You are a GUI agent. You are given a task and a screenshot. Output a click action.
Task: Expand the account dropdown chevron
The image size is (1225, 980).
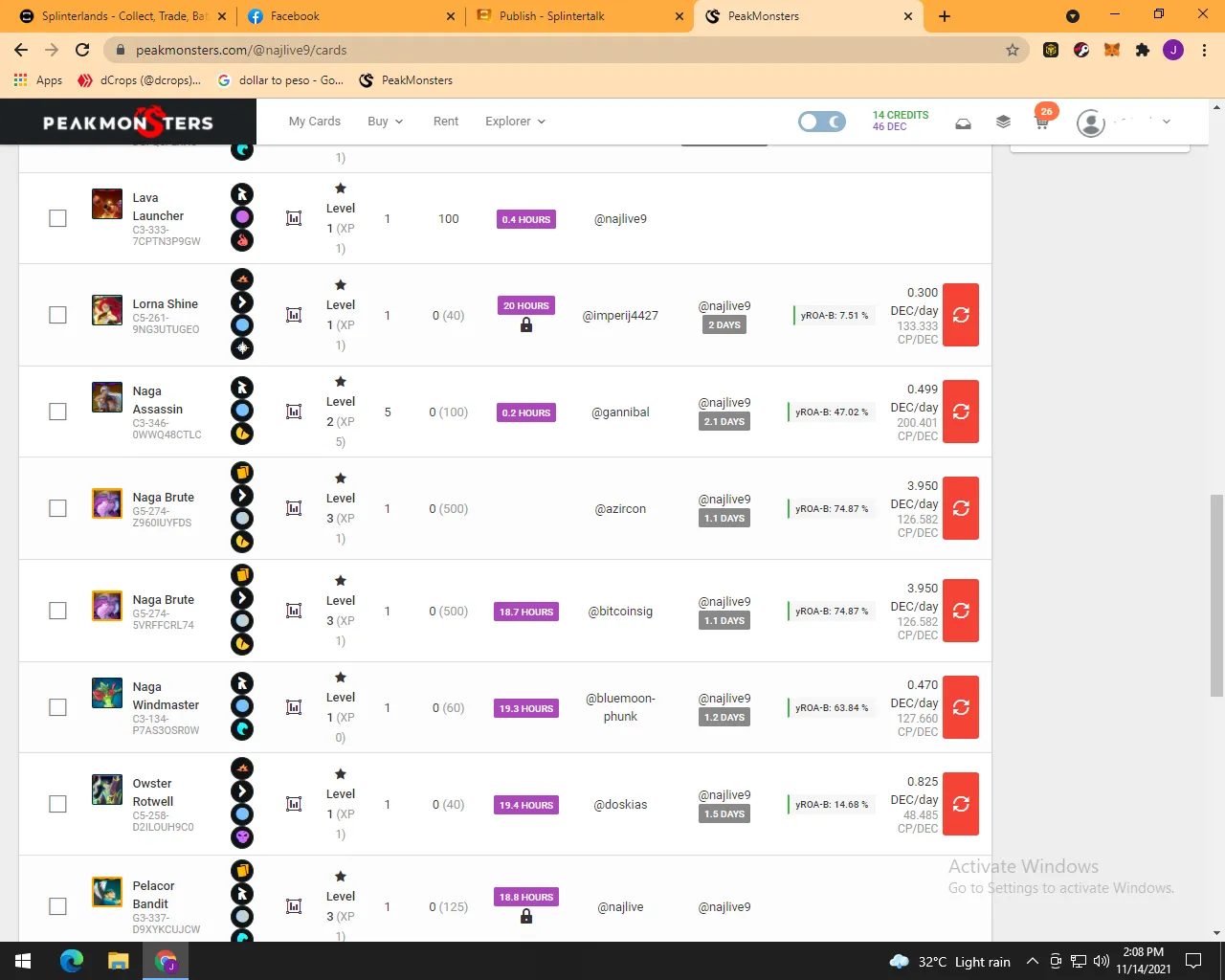pyautogui.click(x=1166, y=122)
